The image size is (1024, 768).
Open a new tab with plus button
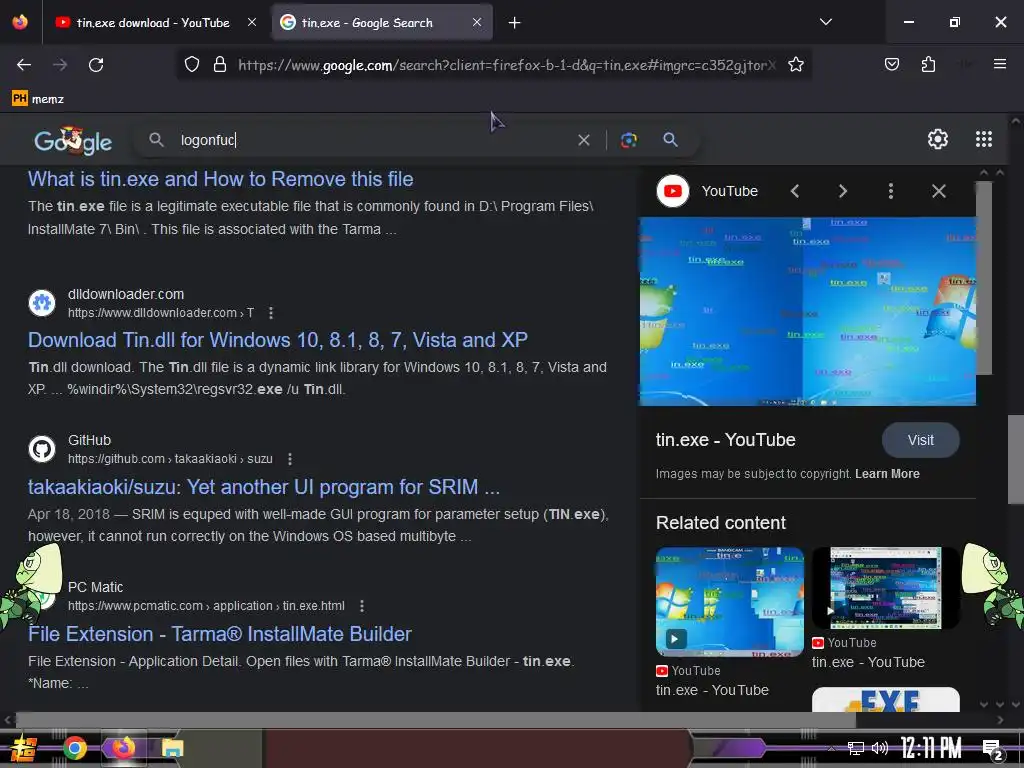coord(515,23)
